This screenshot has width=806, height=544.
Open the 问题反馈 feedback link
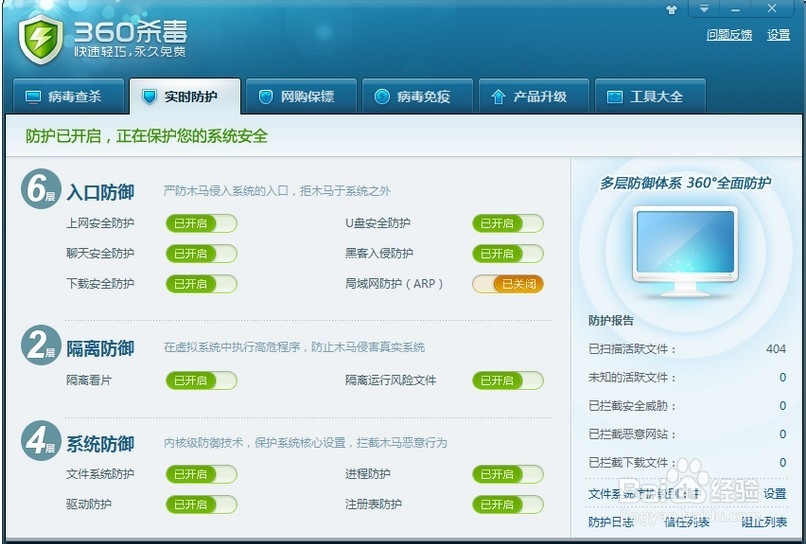point(729,35)
